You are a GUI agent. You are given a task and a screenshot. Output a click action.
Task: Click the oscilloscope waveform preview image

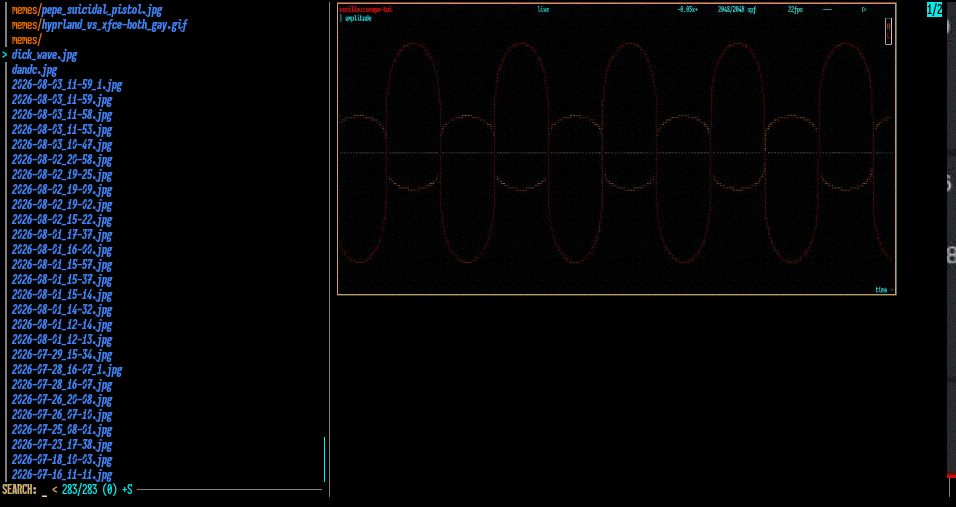click(x=616, y=149)
